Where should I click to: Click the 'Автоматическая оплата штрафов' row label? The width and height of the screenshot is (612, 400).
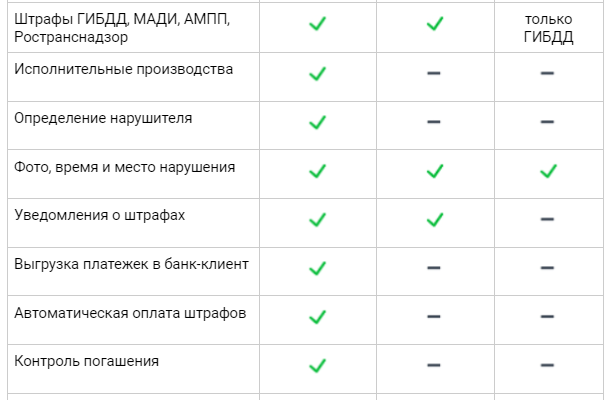[130, 313]
